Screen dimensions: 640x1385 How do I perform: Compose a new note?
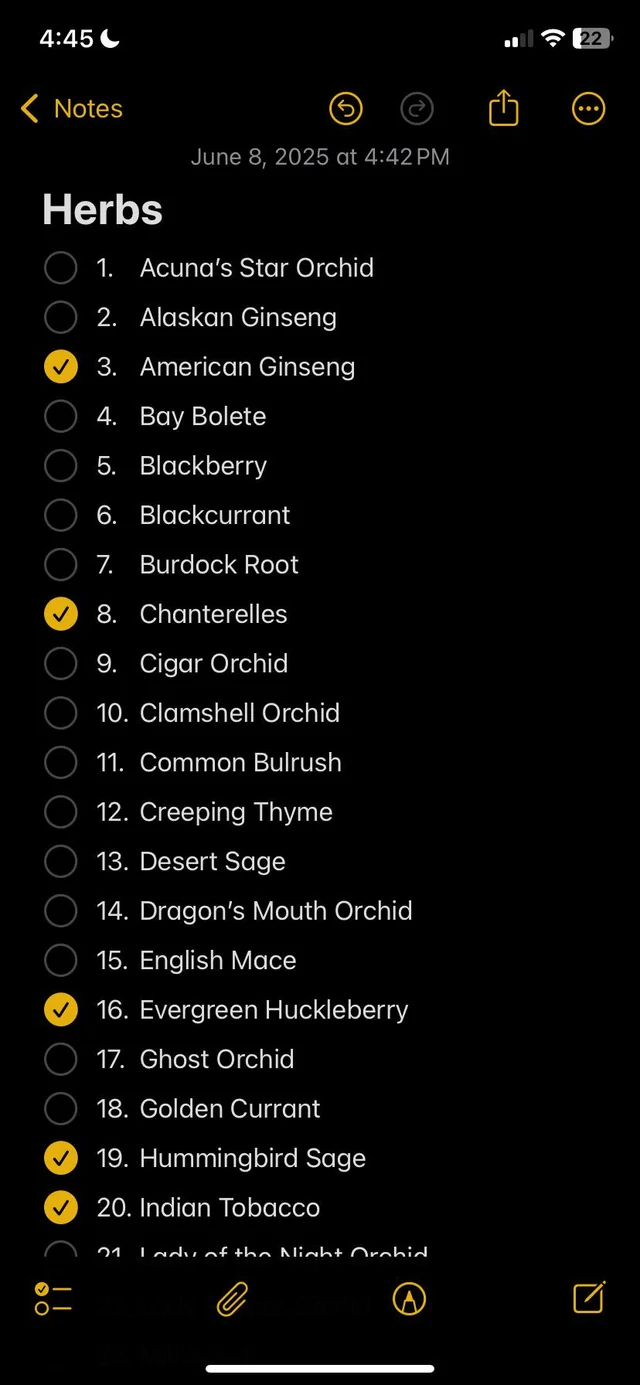(x=588, y=1297)
